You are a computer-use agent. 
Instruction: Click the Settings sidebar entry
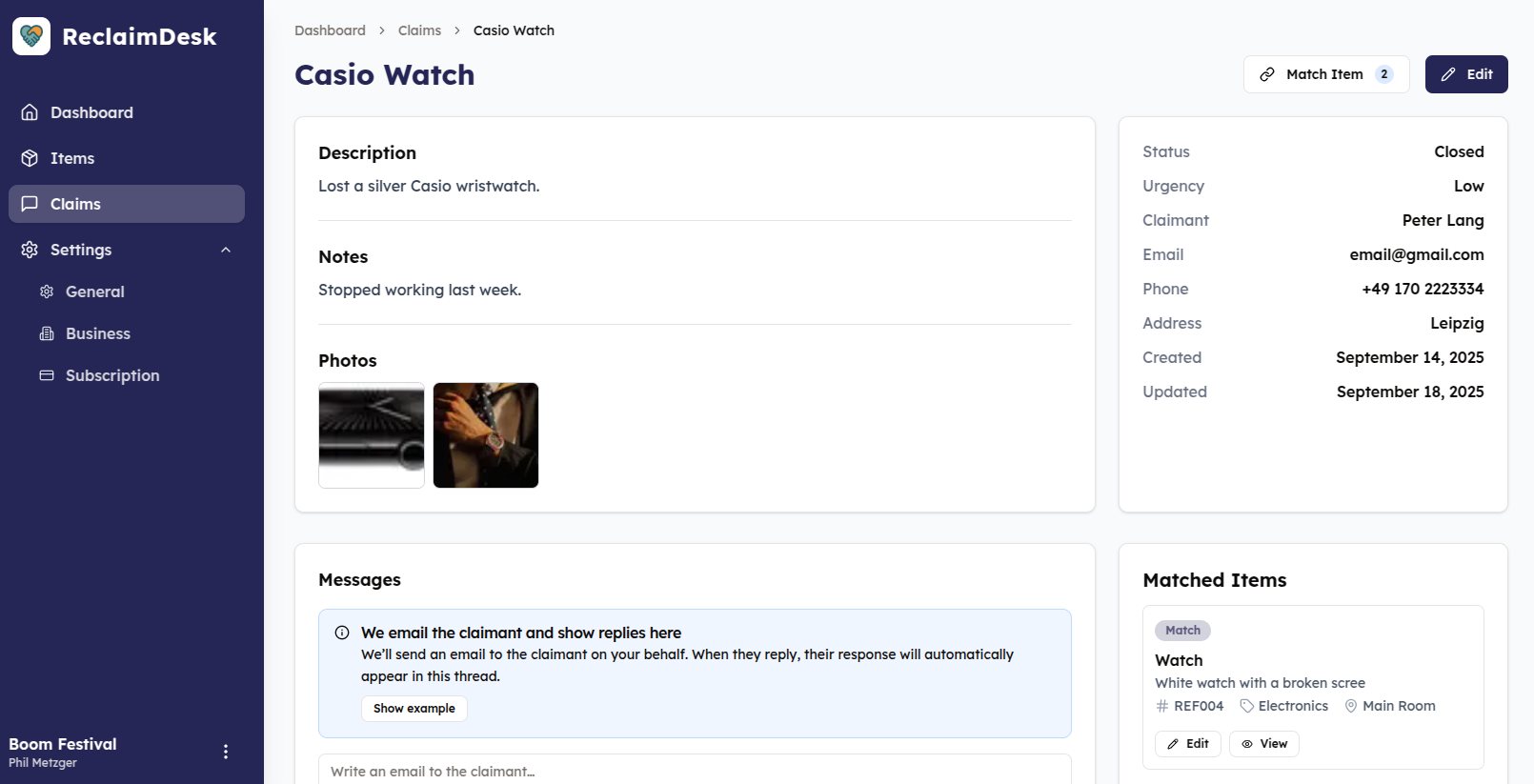pos(127,250)
